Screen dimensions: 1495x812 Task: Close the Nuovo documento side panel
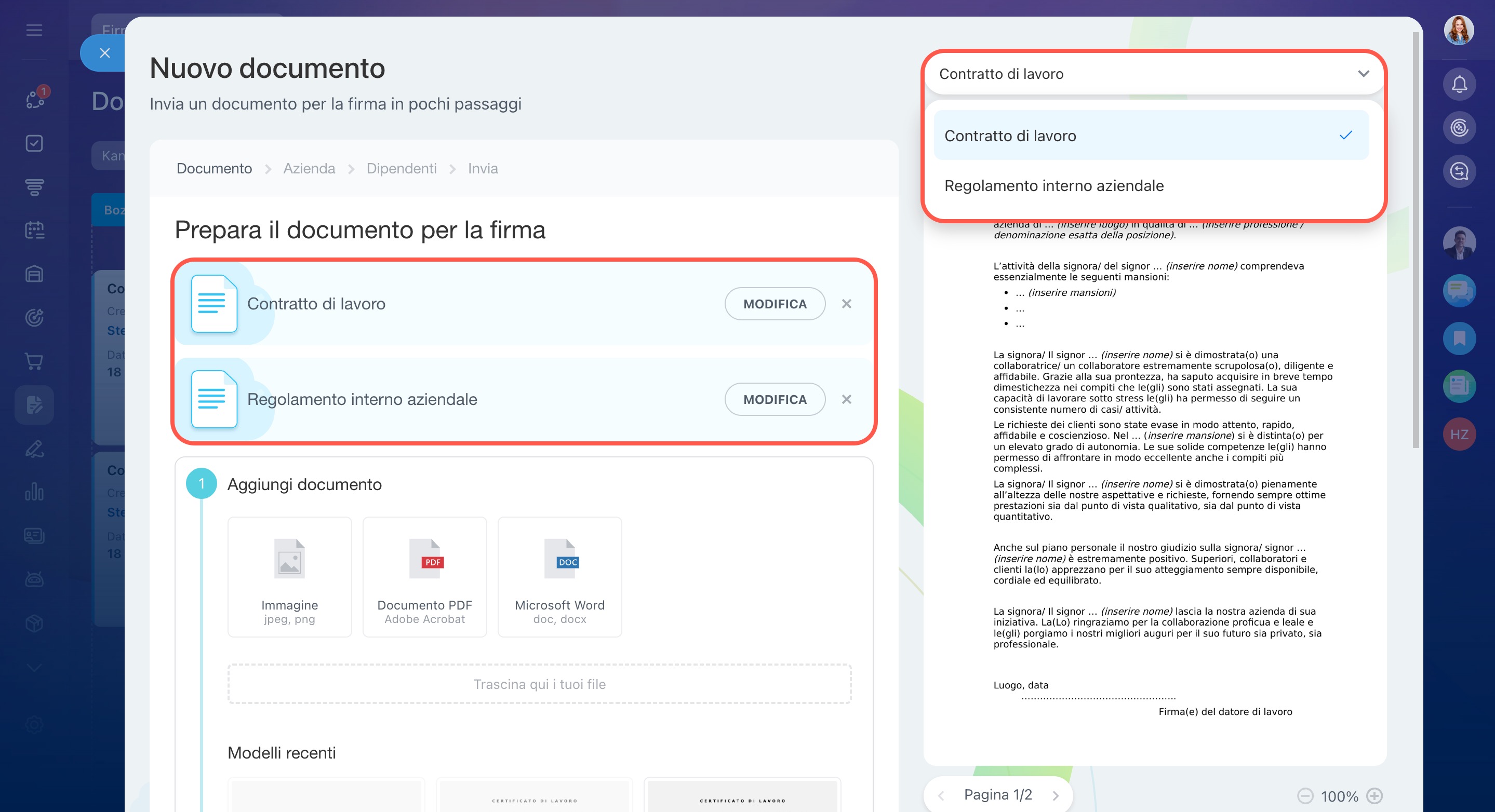(x=104, y=53)
